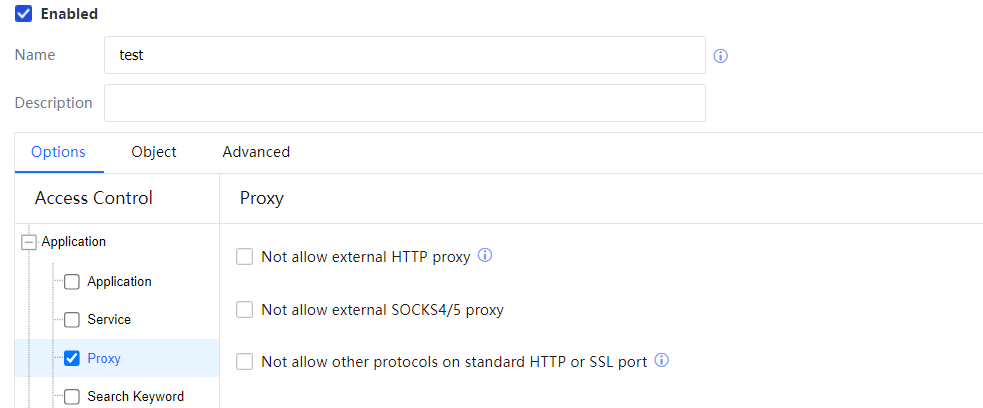Collapse the Application tree node
This screenshot has height=408, width=983.
[x=28, y=242]
